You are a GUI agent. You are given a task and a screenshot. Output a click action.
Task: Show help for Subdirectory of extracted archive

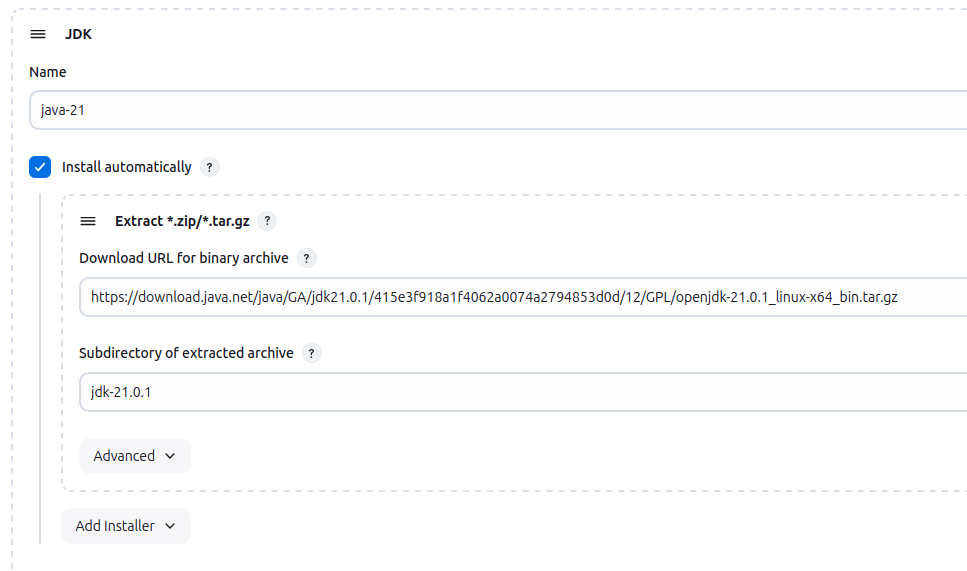click(312, 353)
